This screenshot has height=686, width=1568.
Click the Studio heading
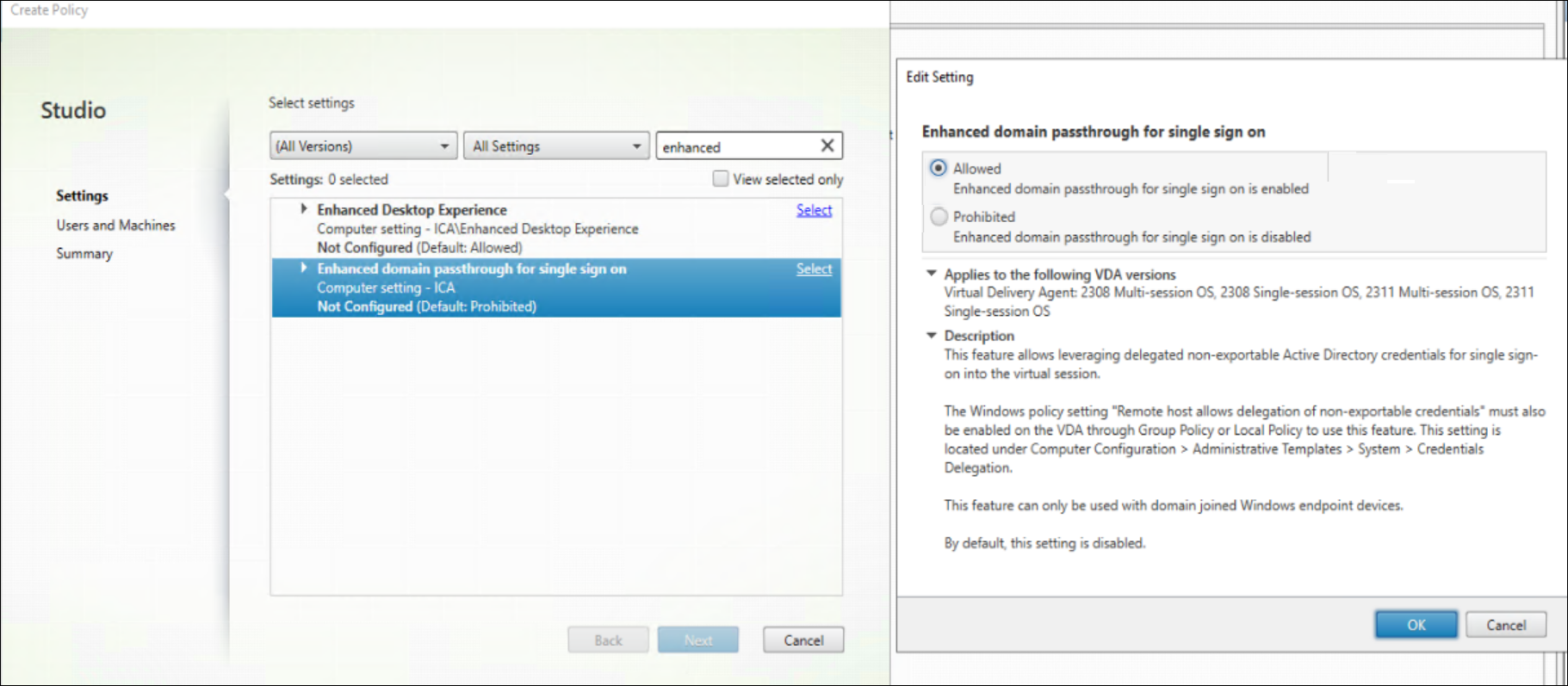pos(73,110)
